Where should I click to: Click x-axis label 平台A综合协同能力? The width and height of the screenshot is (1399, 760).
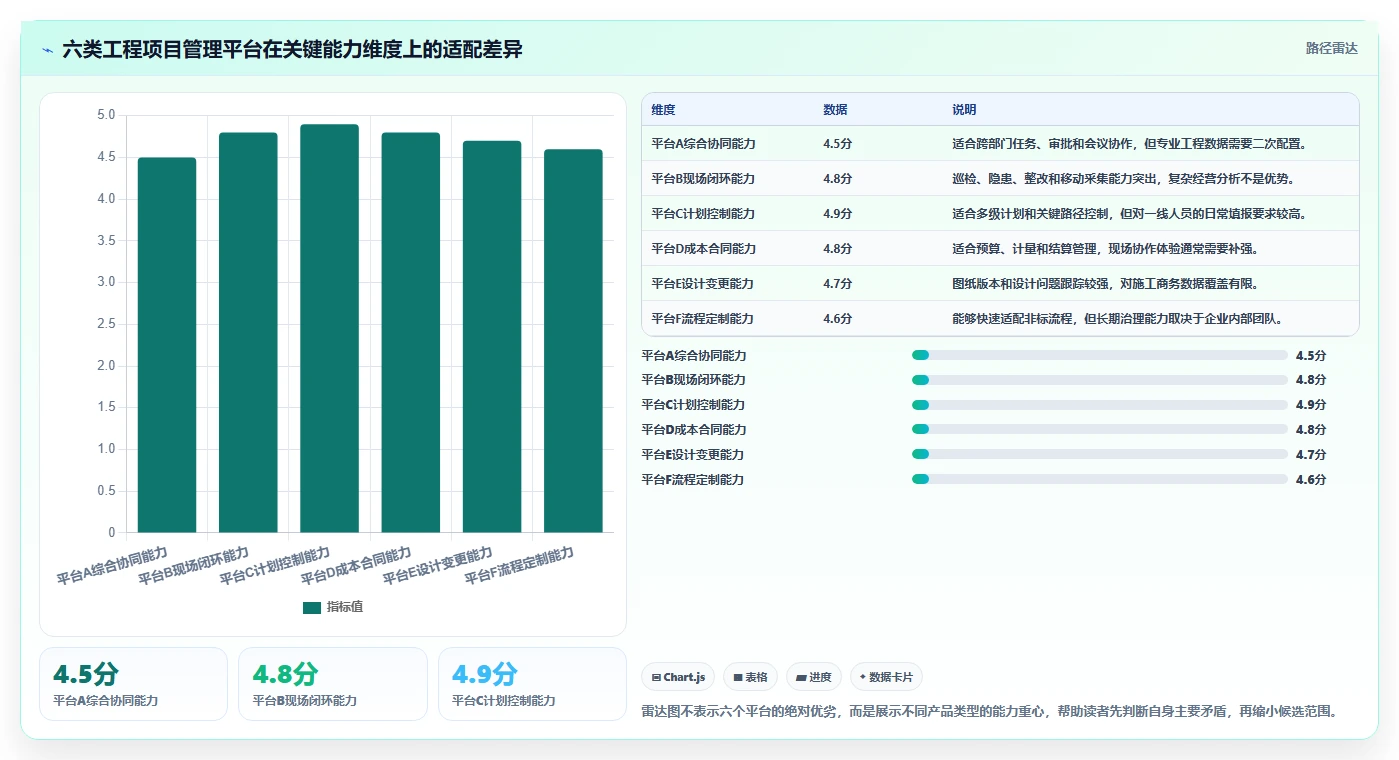click(112, 566)
